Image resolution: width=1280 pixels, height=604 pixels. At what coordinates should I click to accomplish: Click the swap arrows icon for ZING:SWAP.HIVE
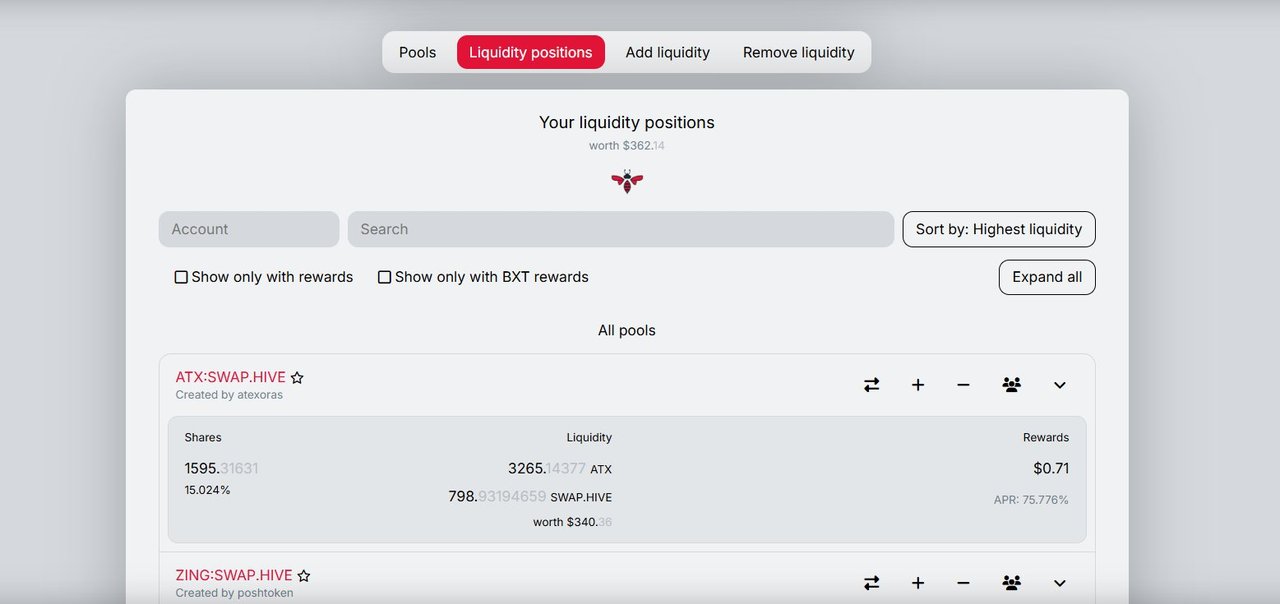point(872,583)
